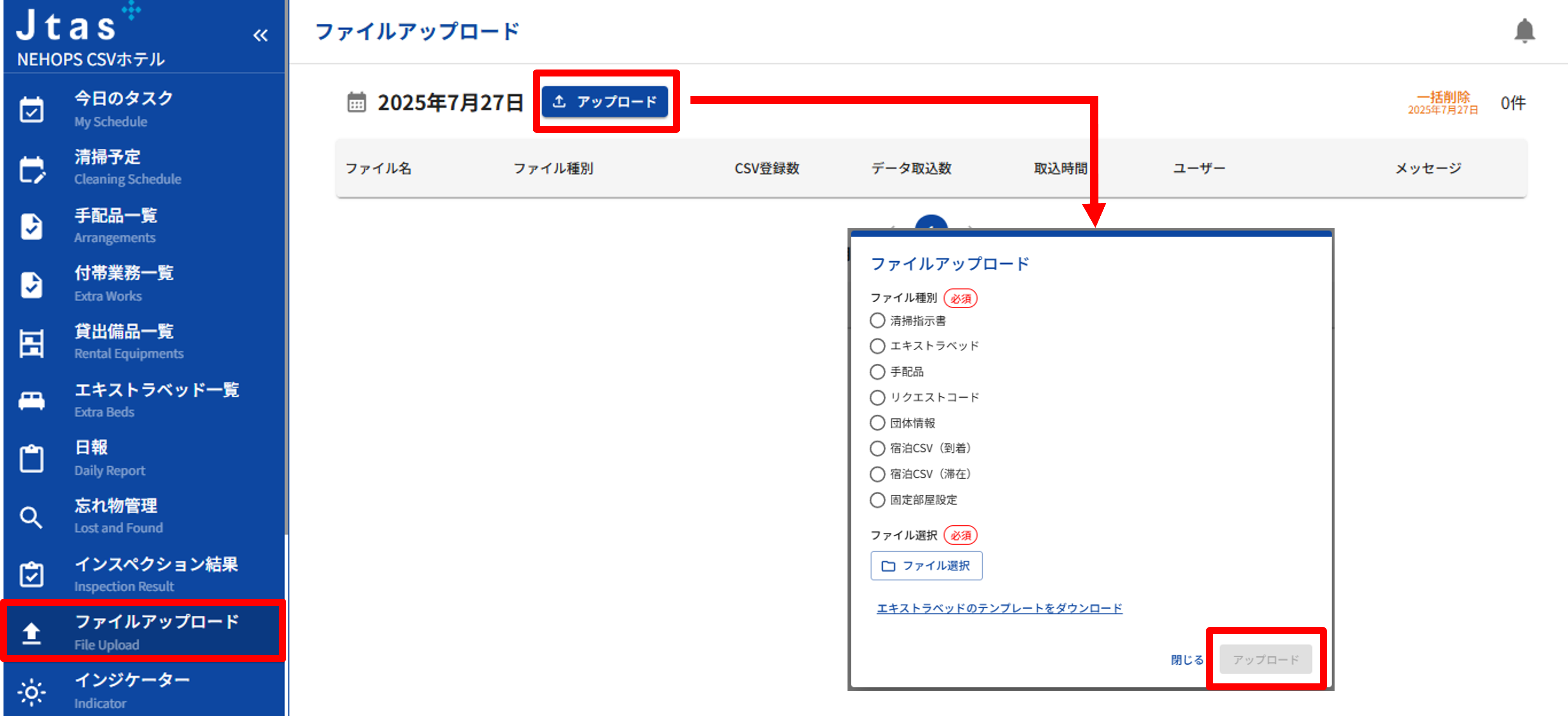Click the My Schedule calendar-check icon
Viewport: 1568px width, 716px height.
[x=31, y=110]
